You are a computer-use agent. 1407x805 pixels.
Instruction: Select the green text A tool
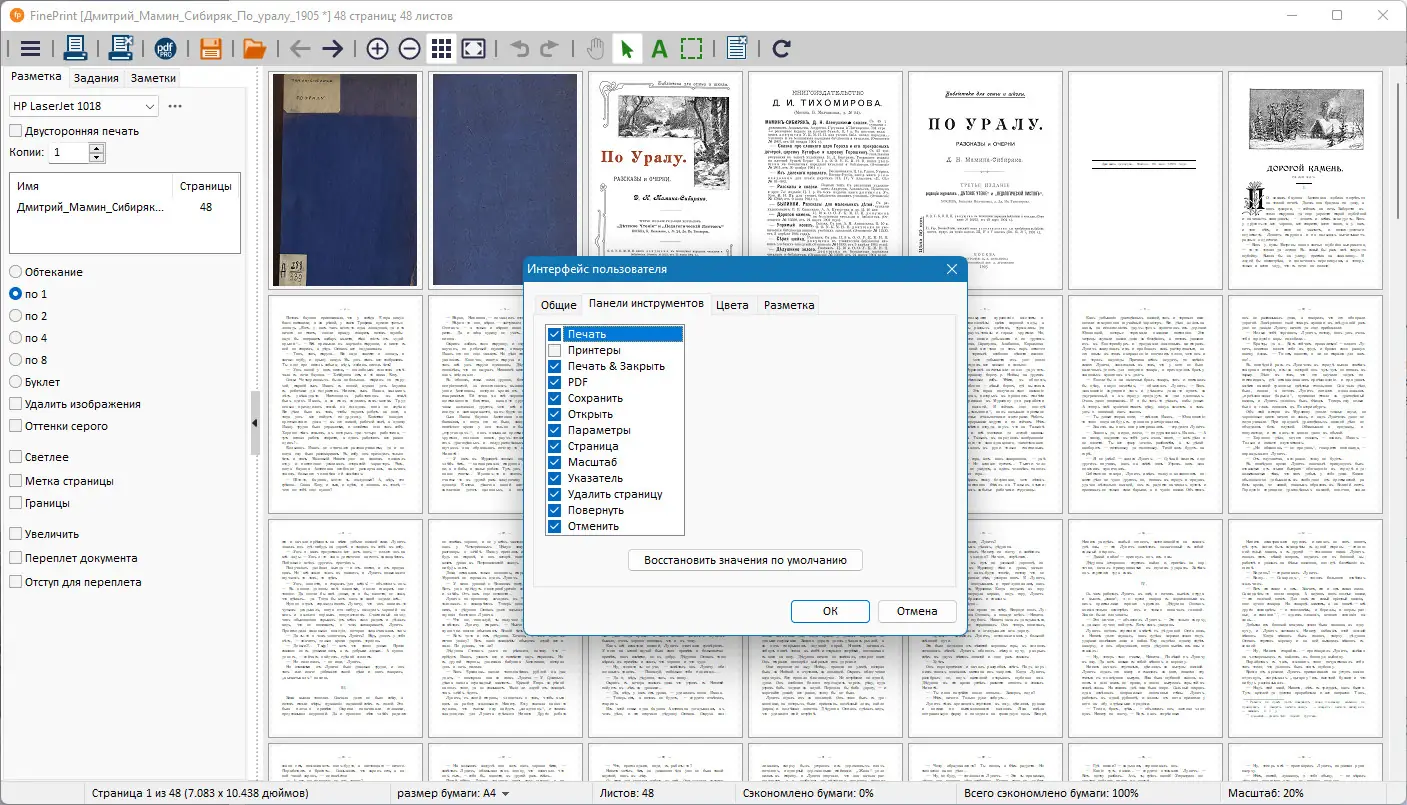(659, 48)
